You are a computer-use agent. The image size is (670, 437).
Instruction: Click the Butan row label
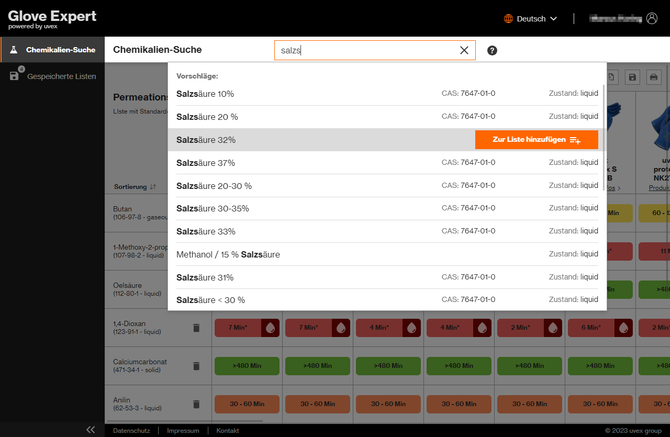pyautogui.click(x=139, y=213)
